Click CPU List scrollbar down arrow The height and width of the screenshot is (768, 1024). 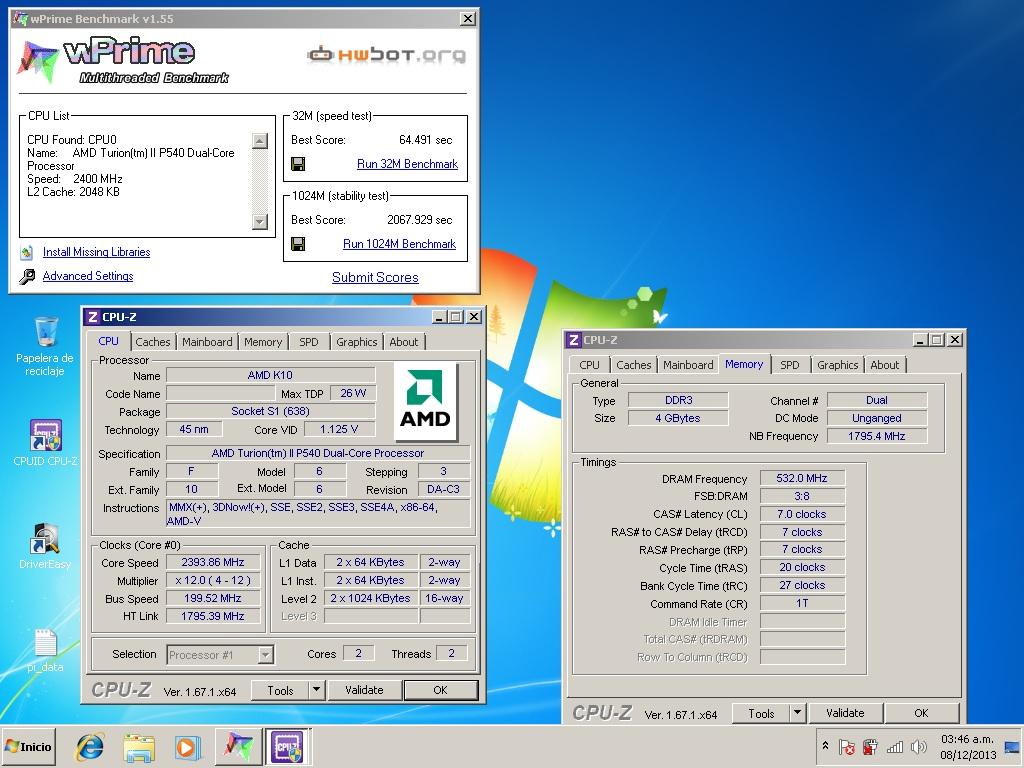pos(260,221)
